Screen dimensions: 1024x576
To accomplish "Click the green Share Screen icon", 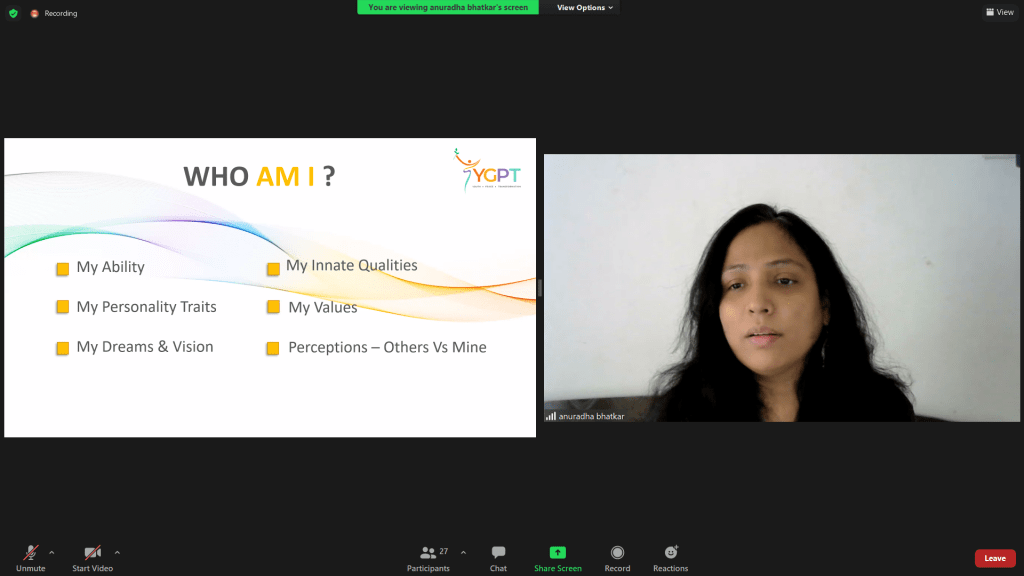I will pyautogui.click(x=558, y=552).
